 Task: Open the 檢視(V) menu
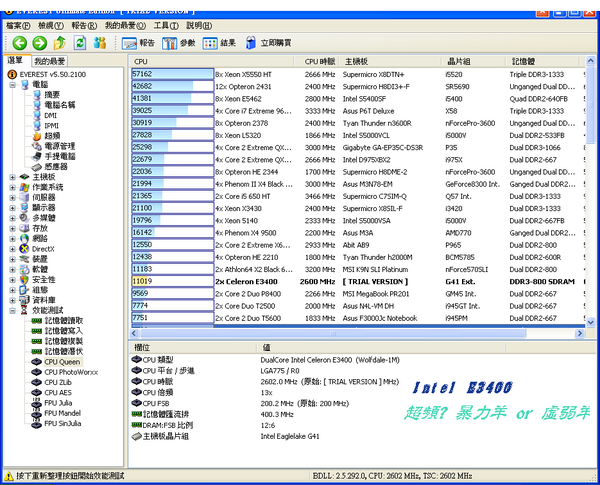pyautogui.click(x=51, y=26)
